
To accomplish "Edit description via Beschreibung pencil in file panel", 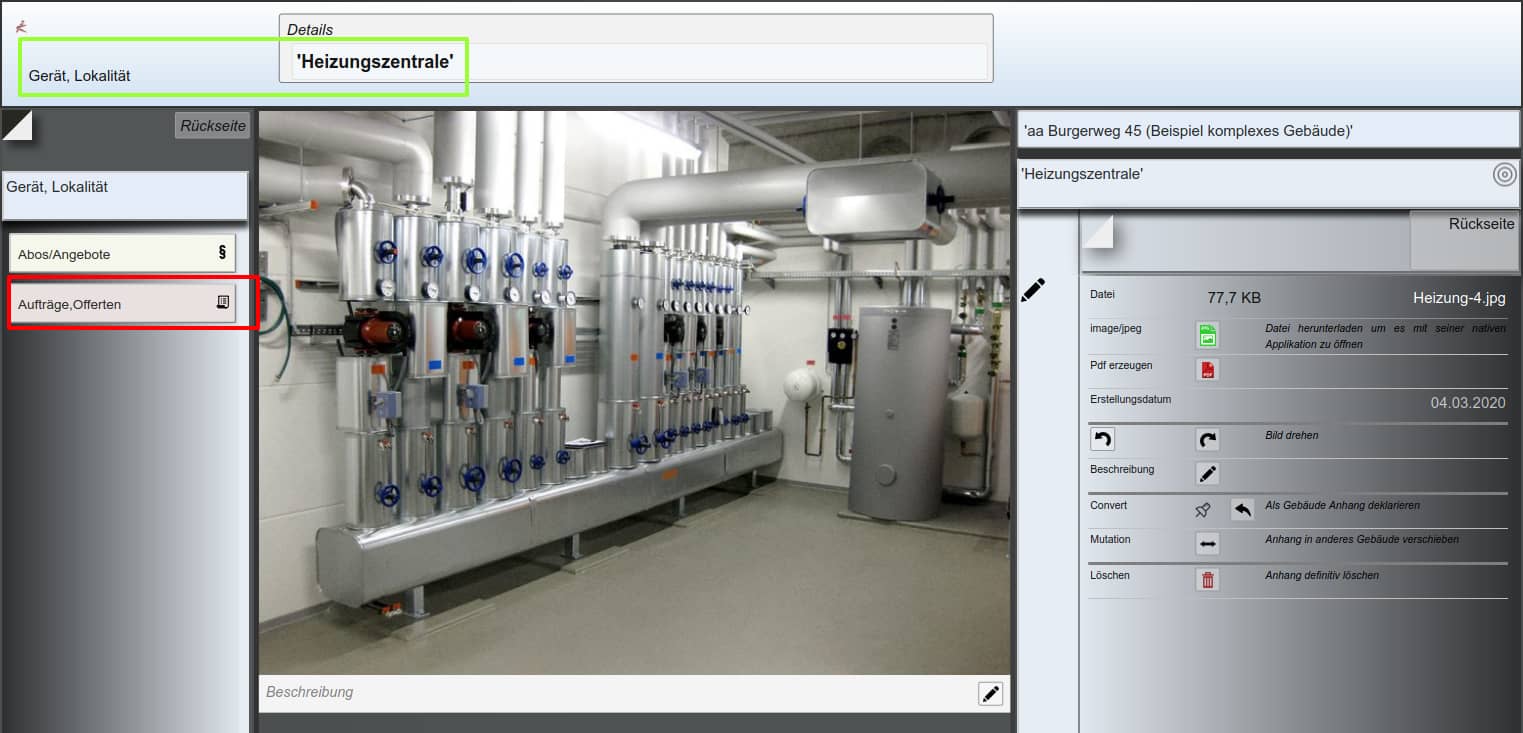I will tap(1208, 474).
